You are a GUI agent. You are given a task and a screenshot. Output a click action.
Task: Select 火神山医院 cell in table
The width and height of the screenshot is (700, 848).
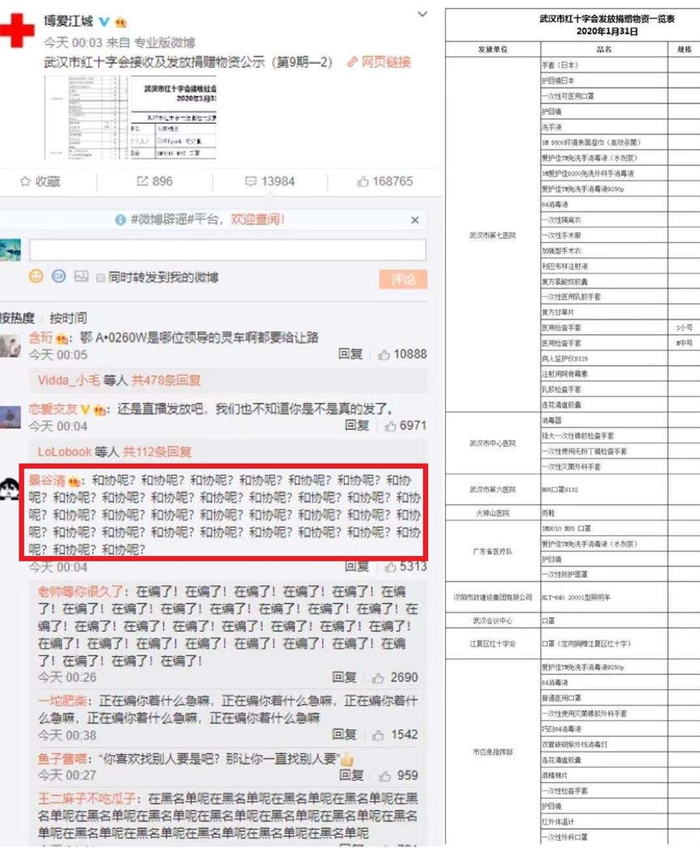[493, 513]
